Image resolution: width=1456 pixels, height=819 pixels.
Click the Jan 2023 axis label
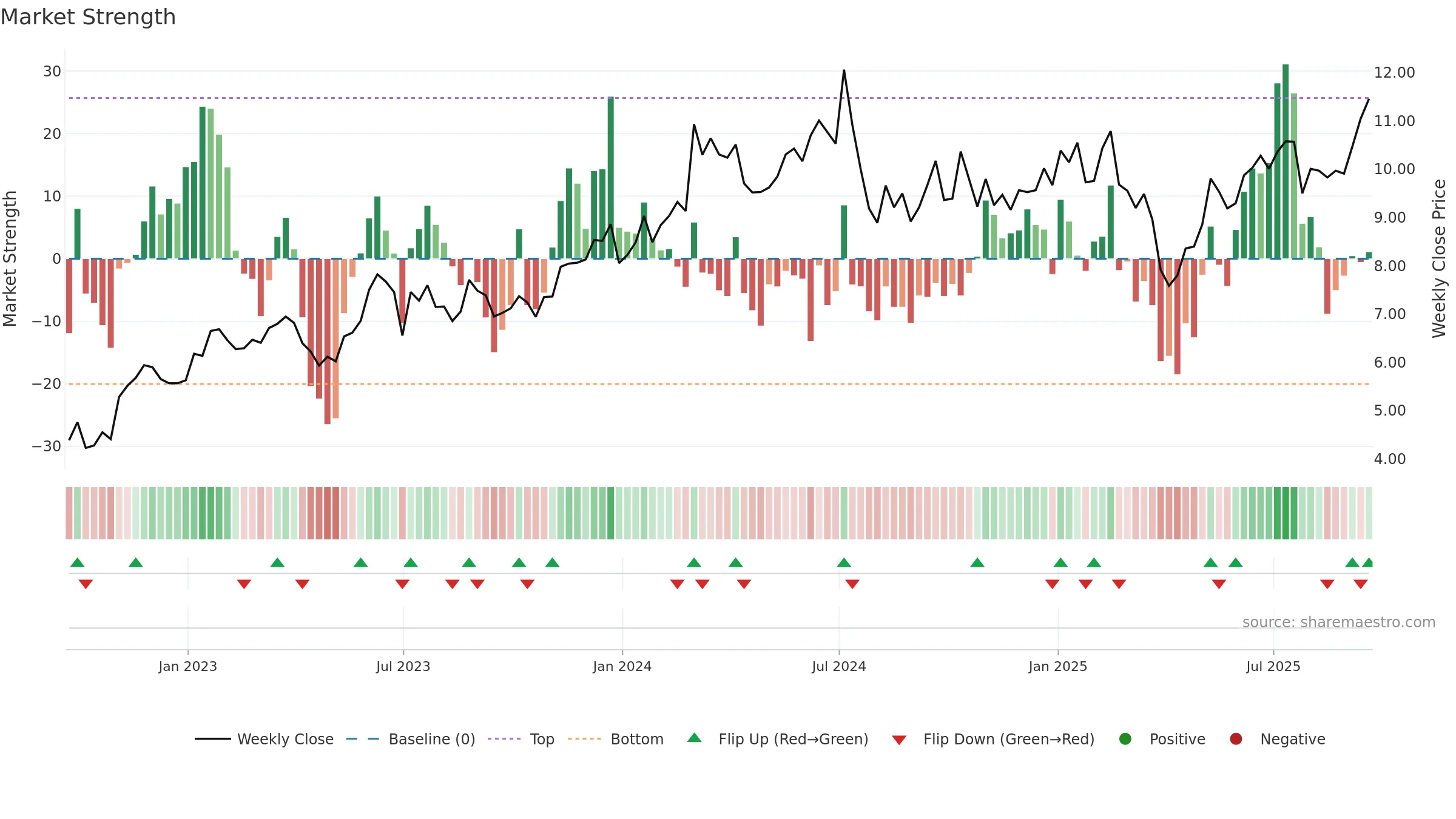point(187,666)
